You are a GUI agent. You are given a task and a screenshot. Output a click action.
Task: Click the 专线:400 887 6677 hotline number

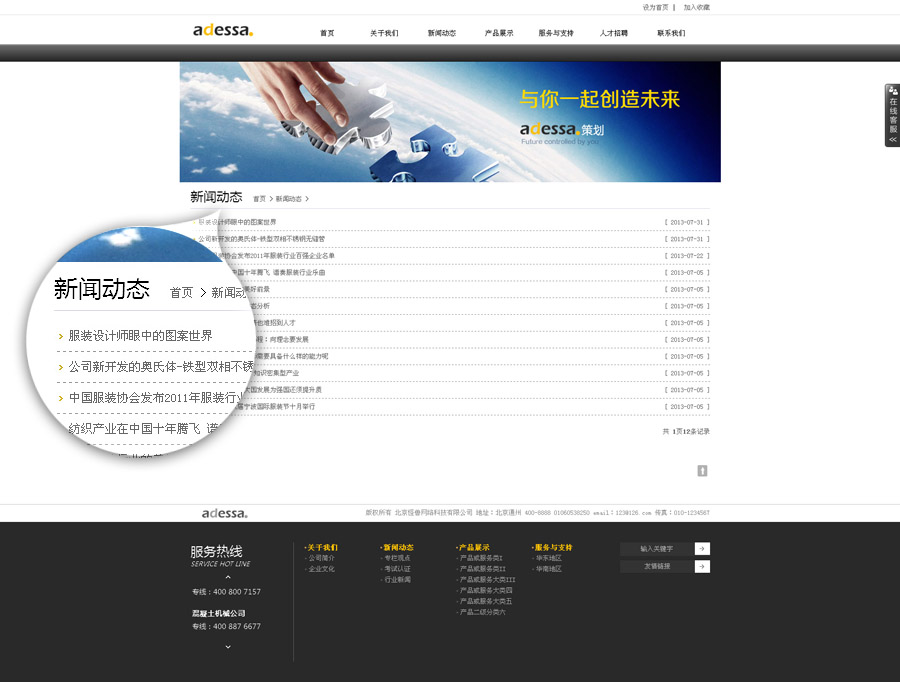[226, 626]
